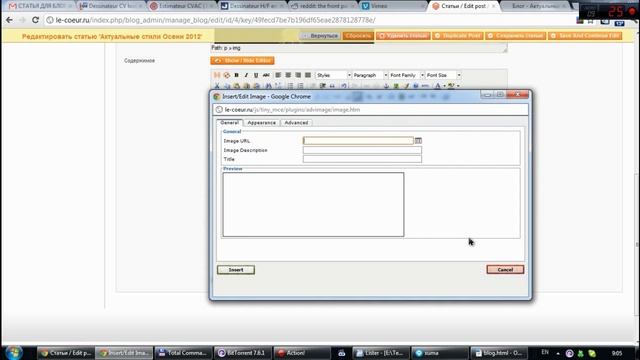
Task: Justify text fully in editor toolbar
Action: point(308,75)
